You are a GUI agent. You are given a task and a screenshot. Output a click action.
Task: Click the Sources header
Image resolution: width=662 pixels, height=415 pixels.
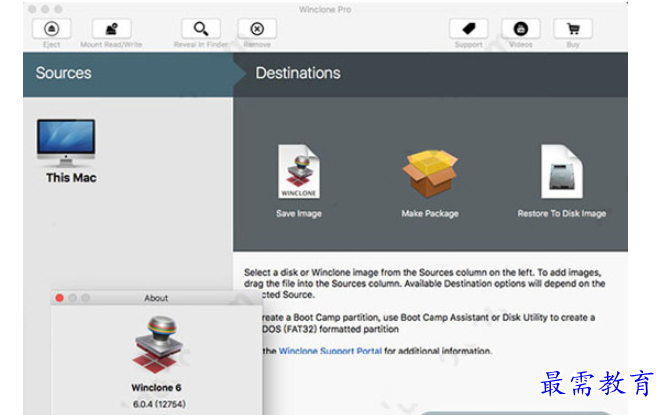point(63,73)
